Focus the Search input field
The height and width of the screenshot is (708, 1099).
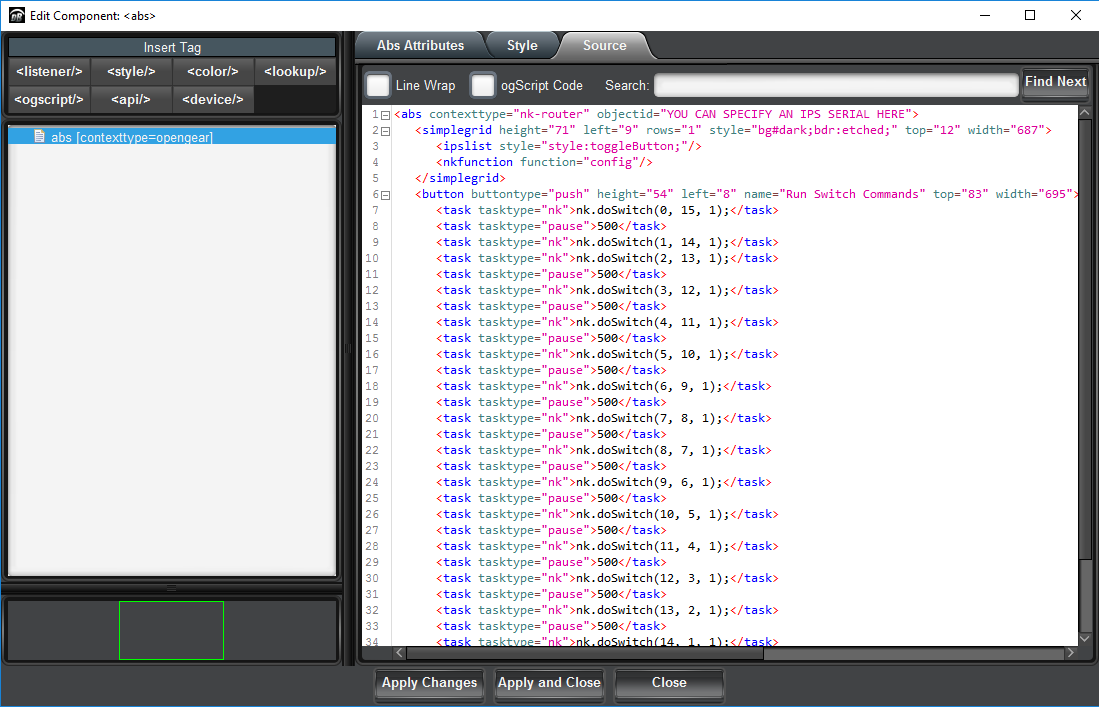point(836,86)
